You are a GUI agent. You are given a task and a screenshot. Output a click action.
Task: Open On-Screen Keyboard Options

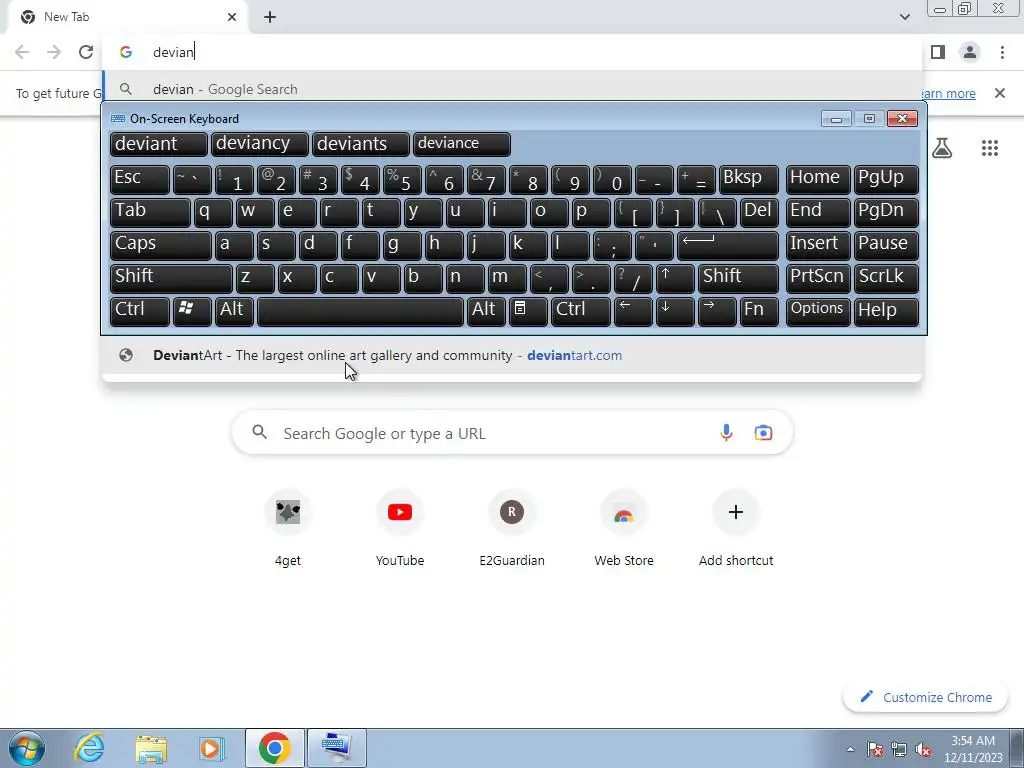[x=818, y=312]
